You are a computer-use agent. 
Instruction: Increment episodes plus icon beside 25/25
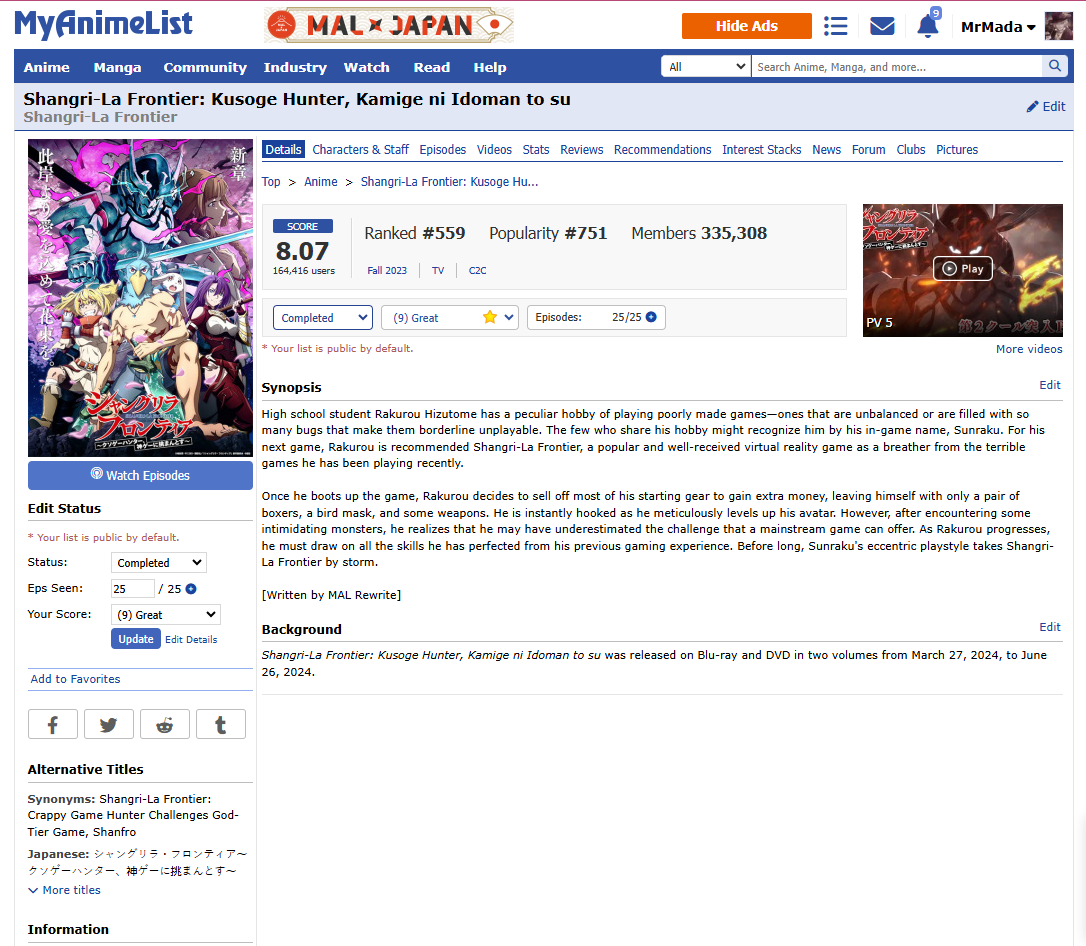pos(651,317)
